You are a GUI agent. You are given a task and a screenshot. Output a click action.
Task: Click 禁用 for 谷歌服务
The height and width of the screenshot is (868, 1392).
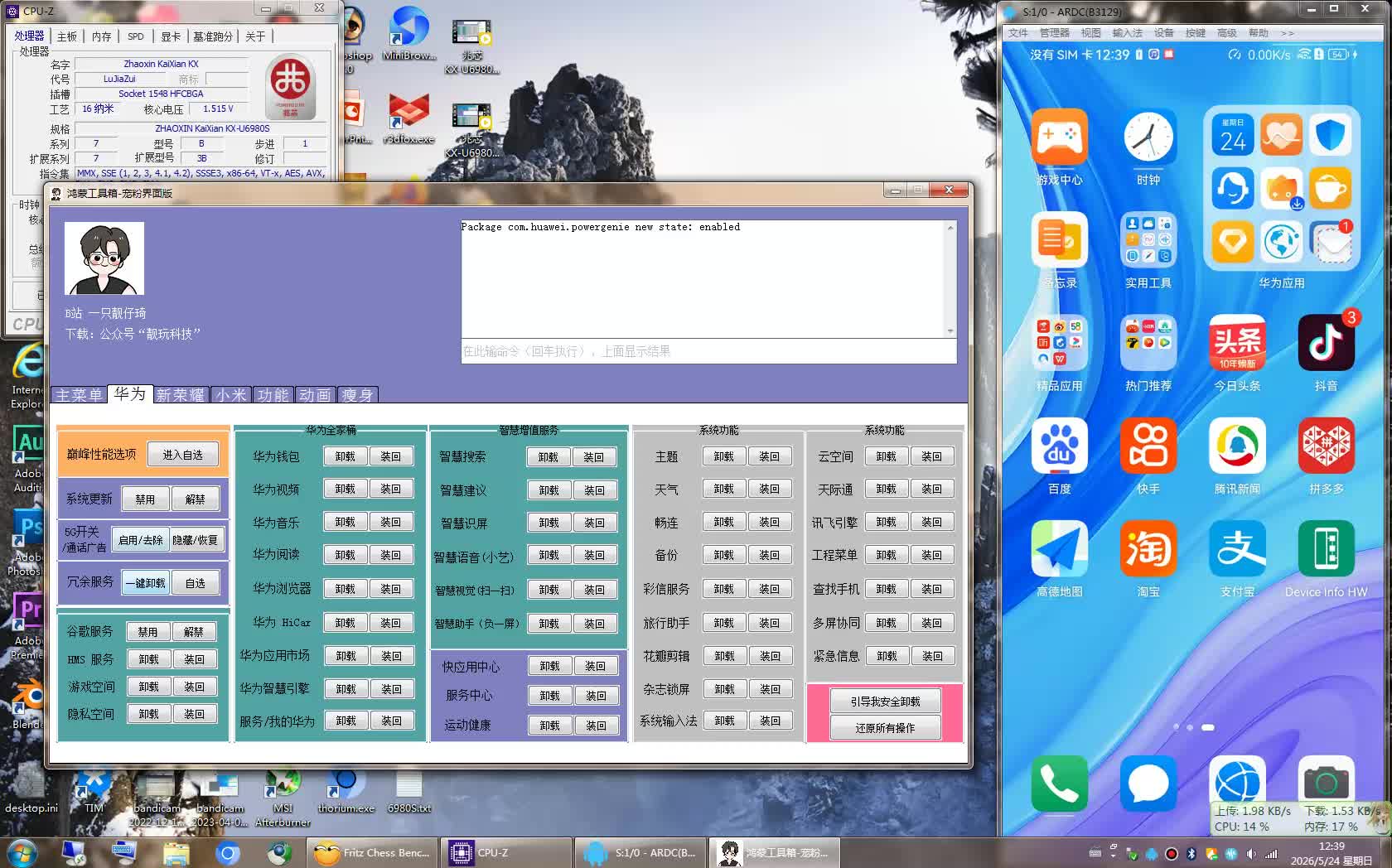pos(147,632)
